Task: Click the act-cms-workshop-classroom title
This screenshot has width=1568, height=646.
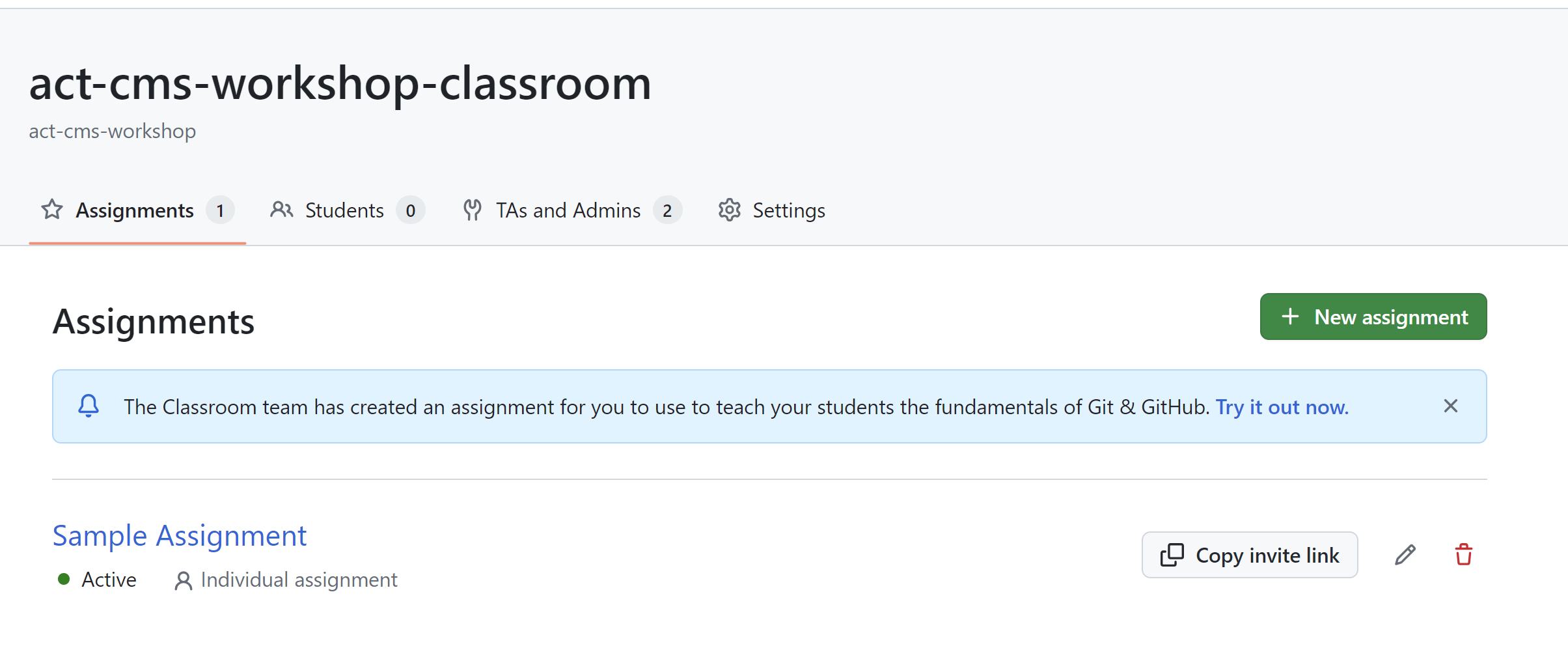Action: pos(340,83)
